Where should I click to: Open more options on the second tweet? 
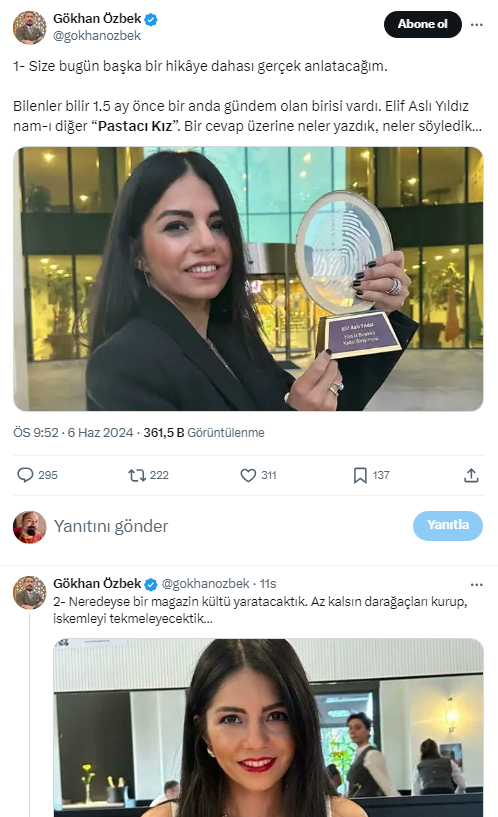pos(477,584)
